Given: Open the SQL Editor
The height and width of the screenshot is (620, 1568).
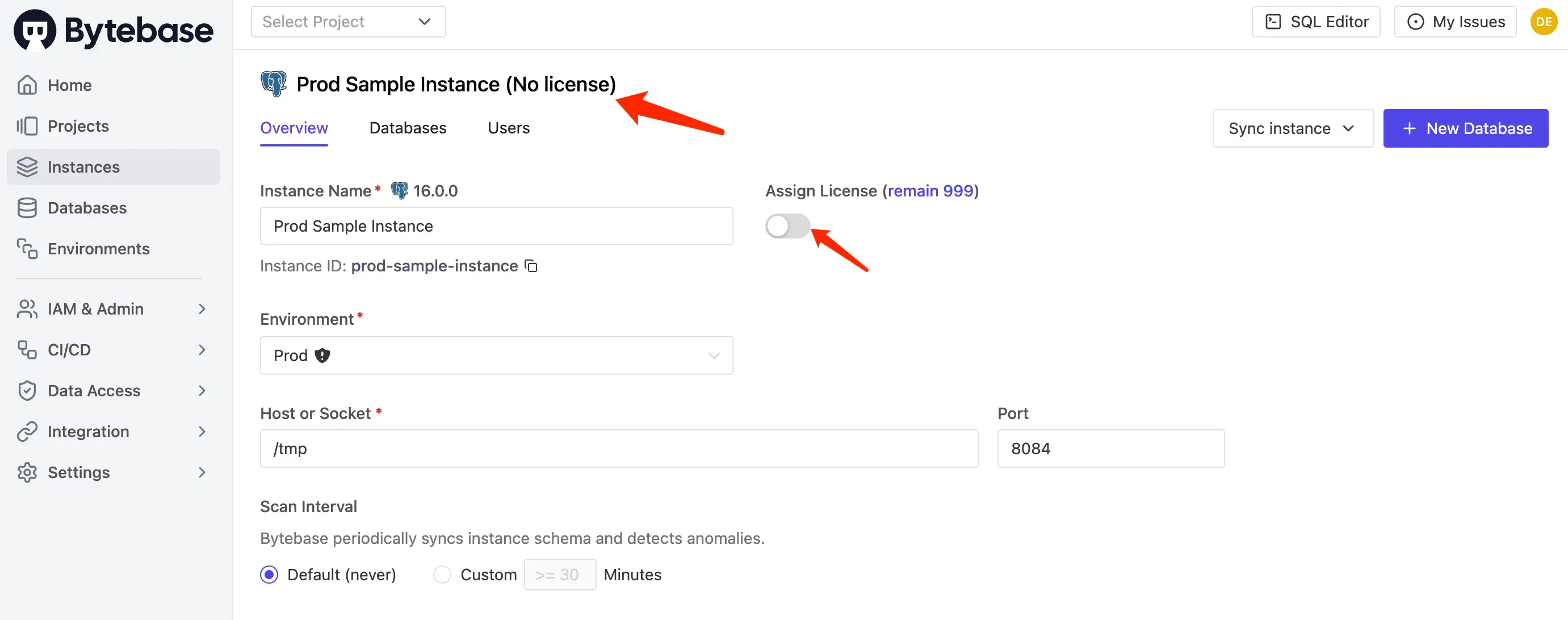Looking at the screenshot, I should point(1315,20).
